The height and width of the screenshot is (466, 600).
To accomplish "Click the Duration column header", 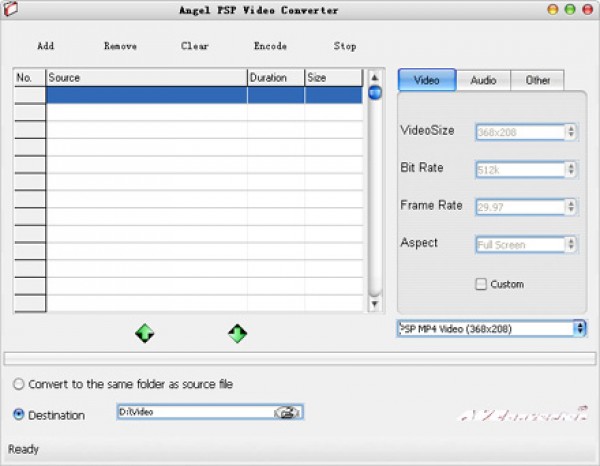I will coord(276,78).
